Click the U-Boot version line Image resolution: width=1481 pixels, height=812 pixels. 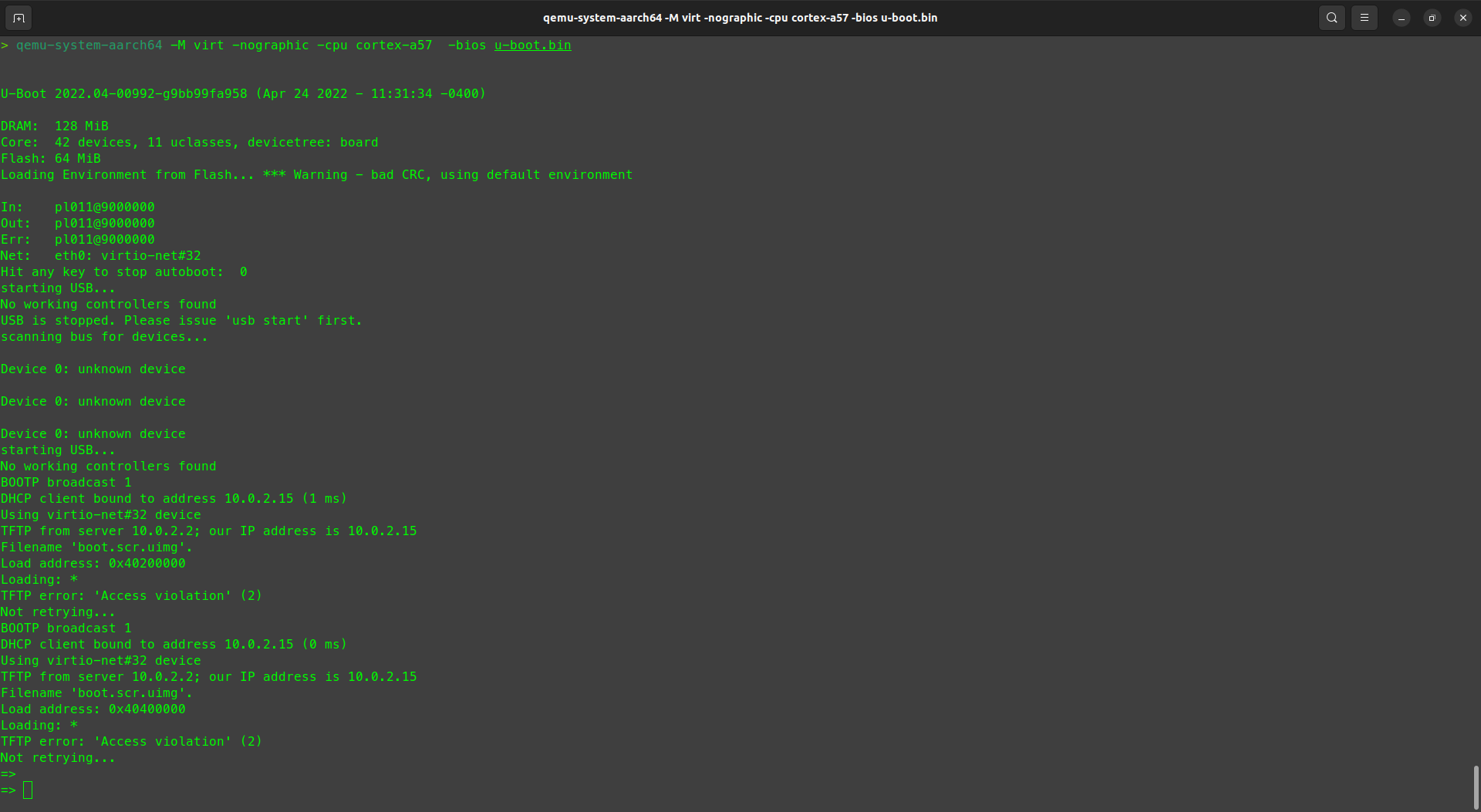click(243, 94)
